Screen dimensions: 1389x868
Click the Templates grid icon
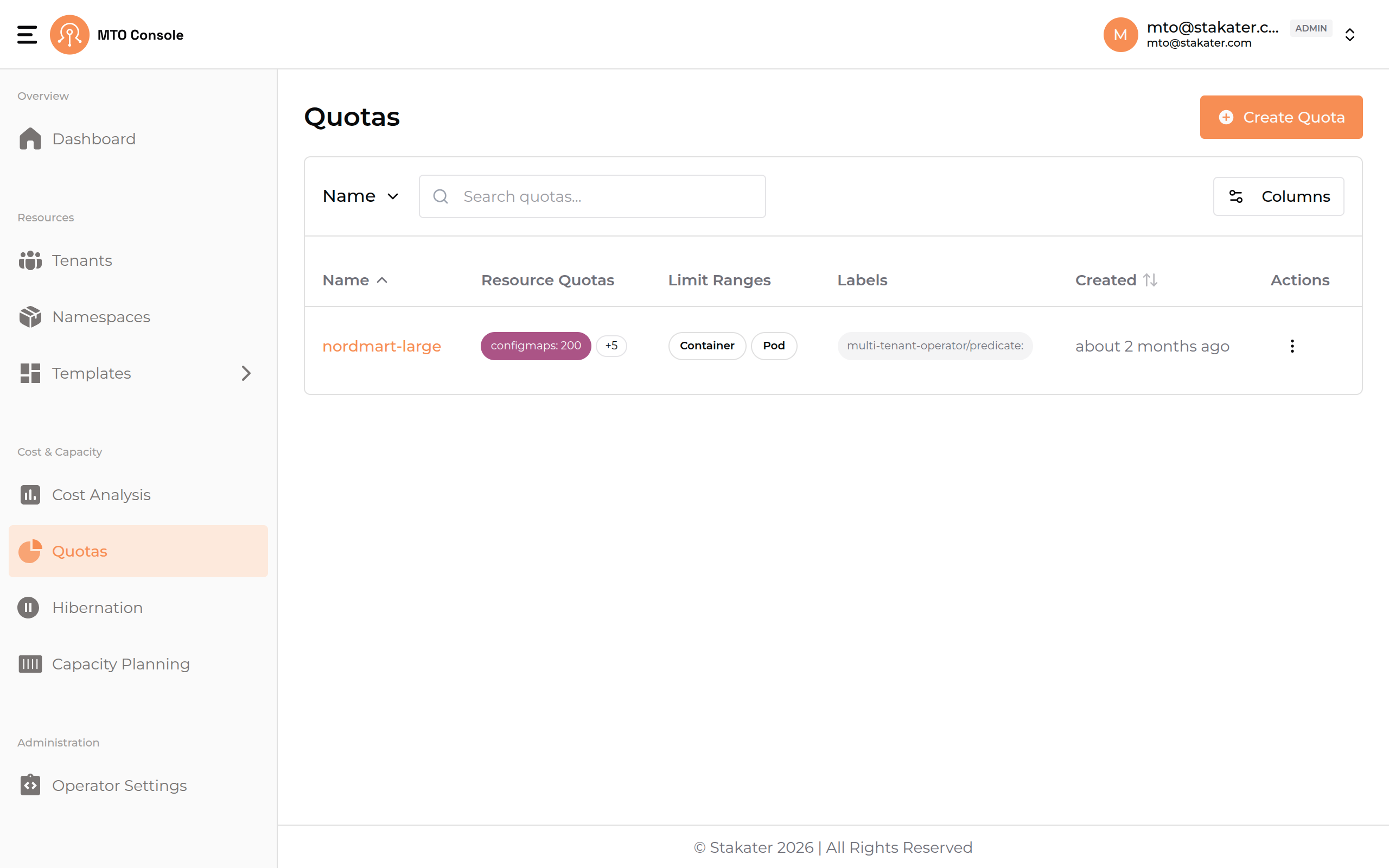(30, 373)
